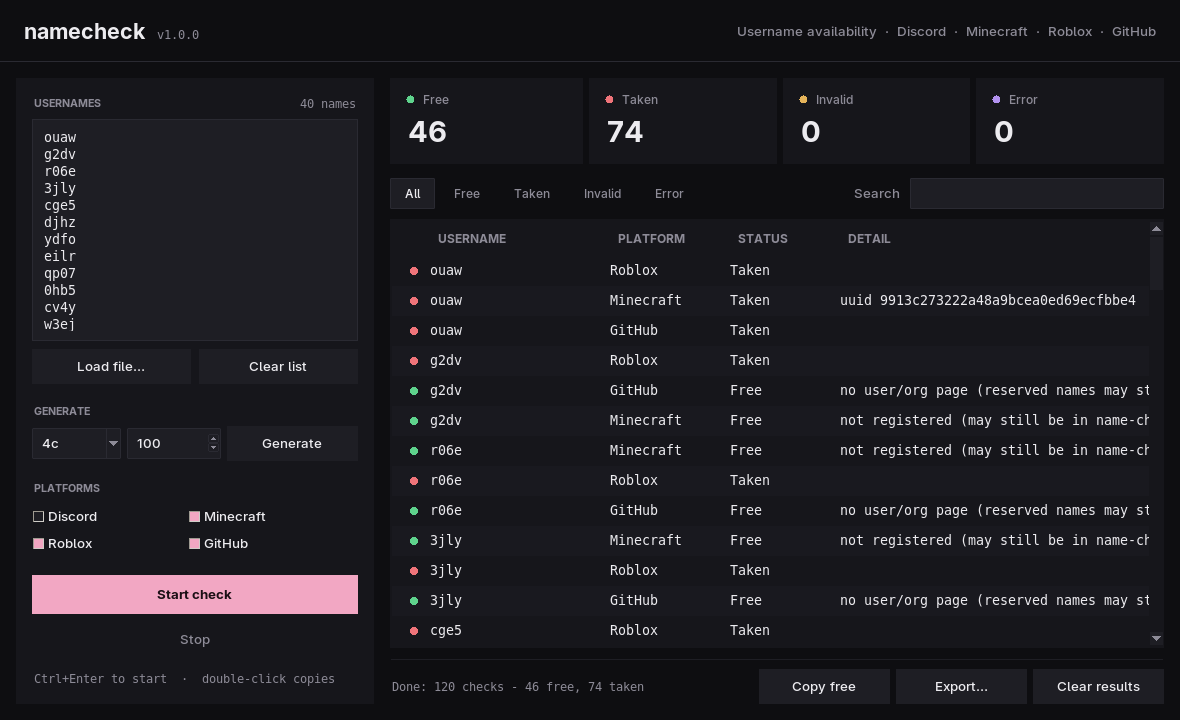Click the namecheck app title

pyautogui.click(x=84, y=32)
